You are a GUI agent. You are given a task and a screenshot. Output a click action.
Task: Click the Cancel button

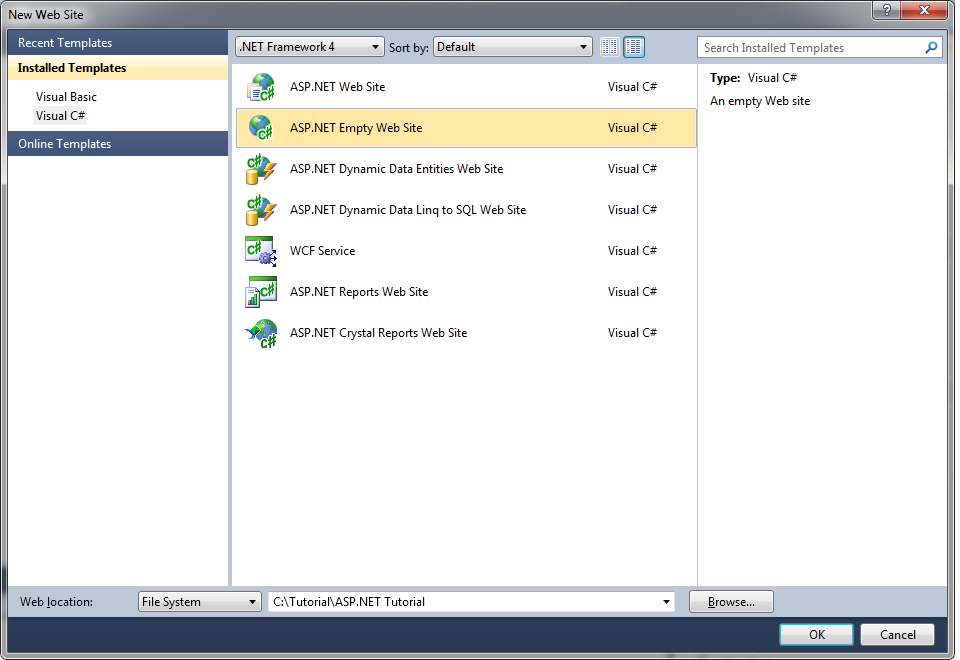[x=898, y=635]
